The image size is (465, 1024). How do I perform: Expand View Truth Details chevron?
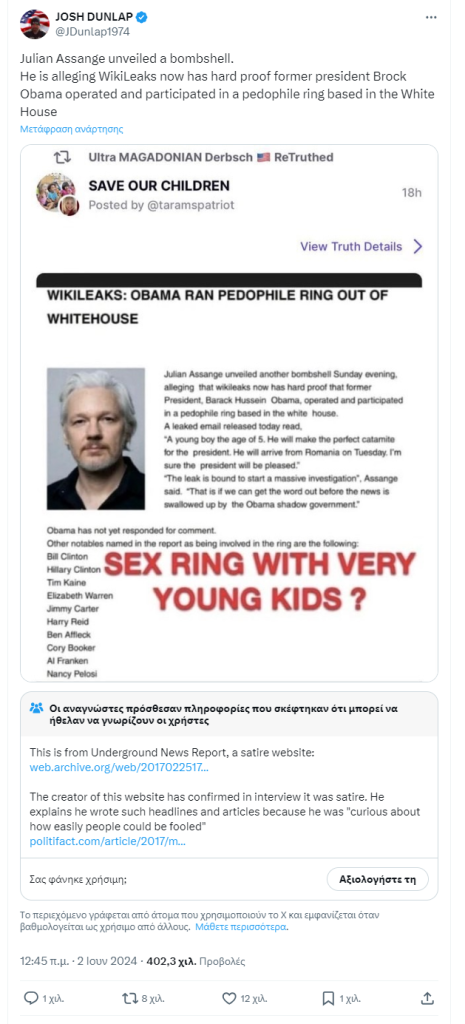pos(418,246)
